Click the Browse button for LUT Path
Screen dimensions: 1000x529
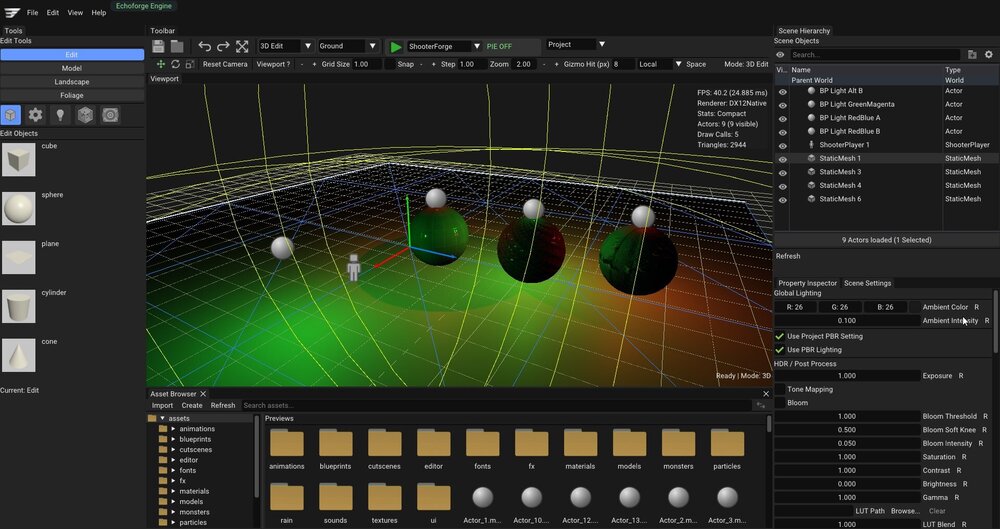coord(905,511)
